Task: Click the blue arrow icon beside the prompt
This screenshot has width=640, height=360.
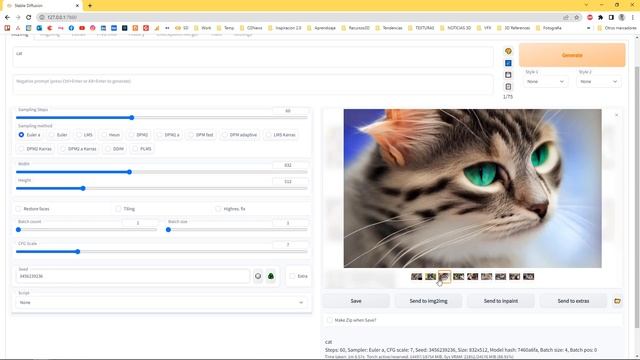Action: (508, 63)
